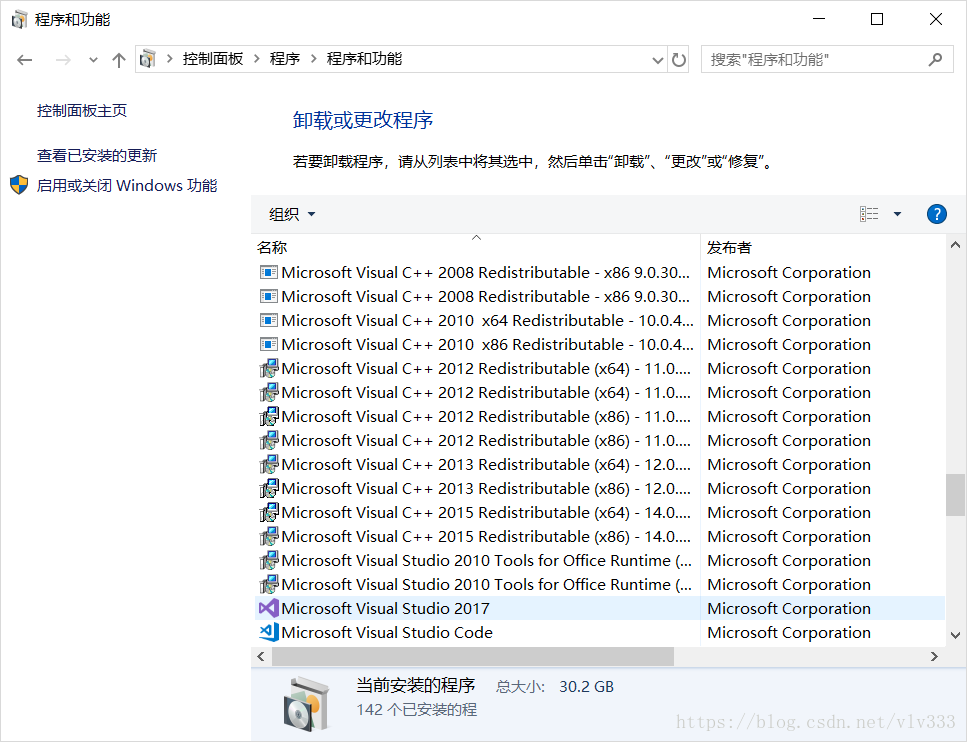Open the 组织 dropdown menu
The height and width of the screenshot is (742, 967).
click(x=292, y=215)
